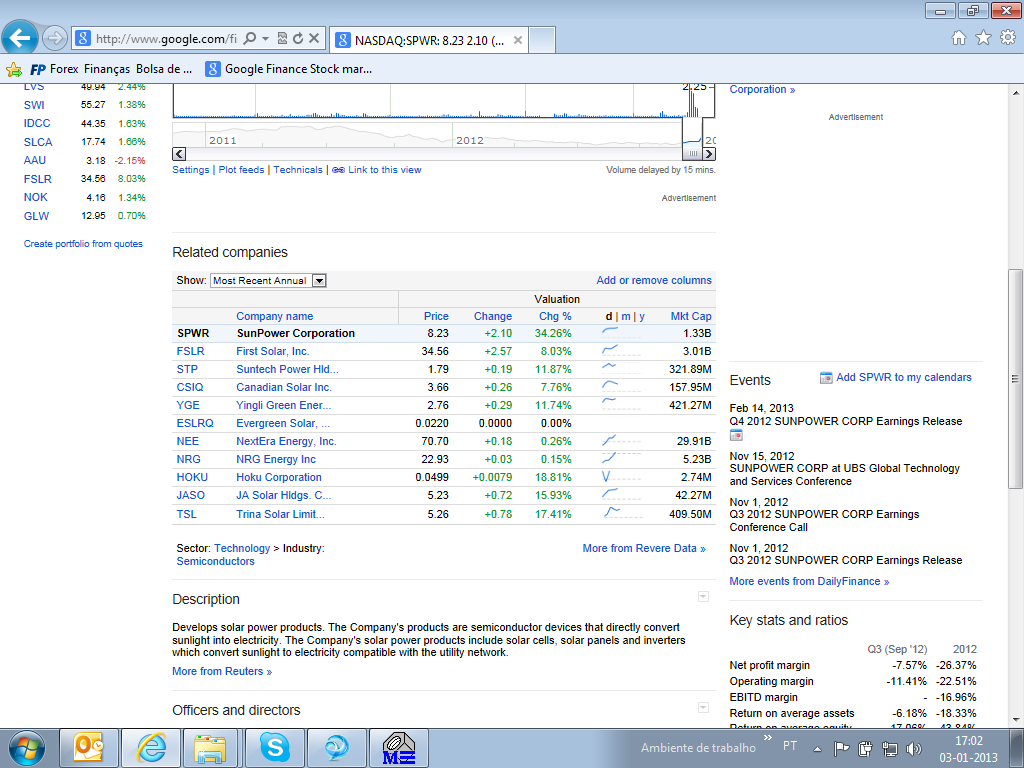Screen dimensions: 1024x768
Task: Sort table by Price column
Action: [436, 316]
